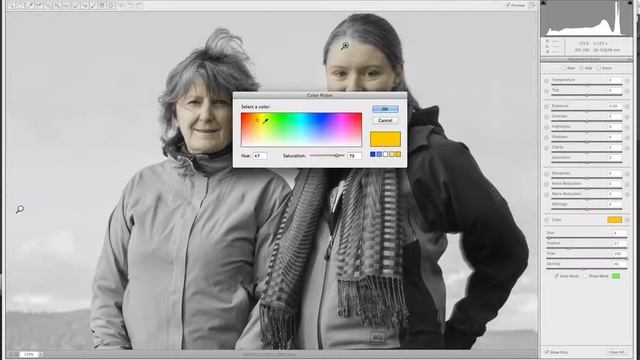Select the Zoom tool in the top toolbar
640x360 pixels.
(x=11, y=5)
